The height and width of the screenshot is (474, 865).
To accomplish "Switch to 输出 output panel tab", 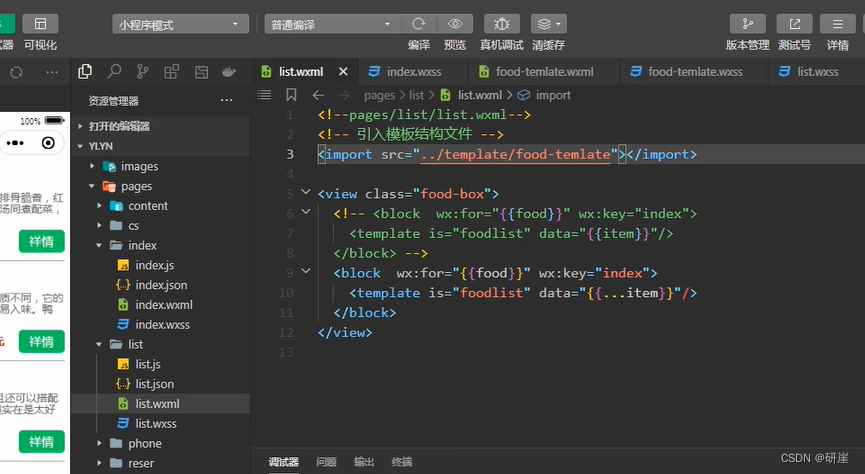I will click(364, 462).
